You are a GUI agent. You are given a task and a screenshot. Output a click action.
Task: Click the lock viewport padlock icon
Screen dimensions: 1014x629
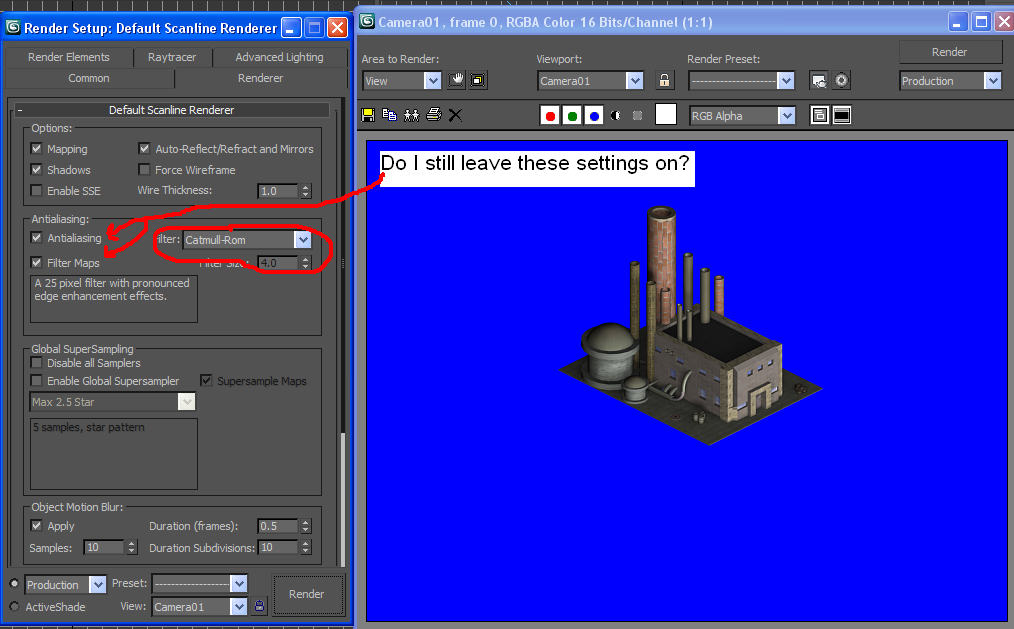coord(664,81)
